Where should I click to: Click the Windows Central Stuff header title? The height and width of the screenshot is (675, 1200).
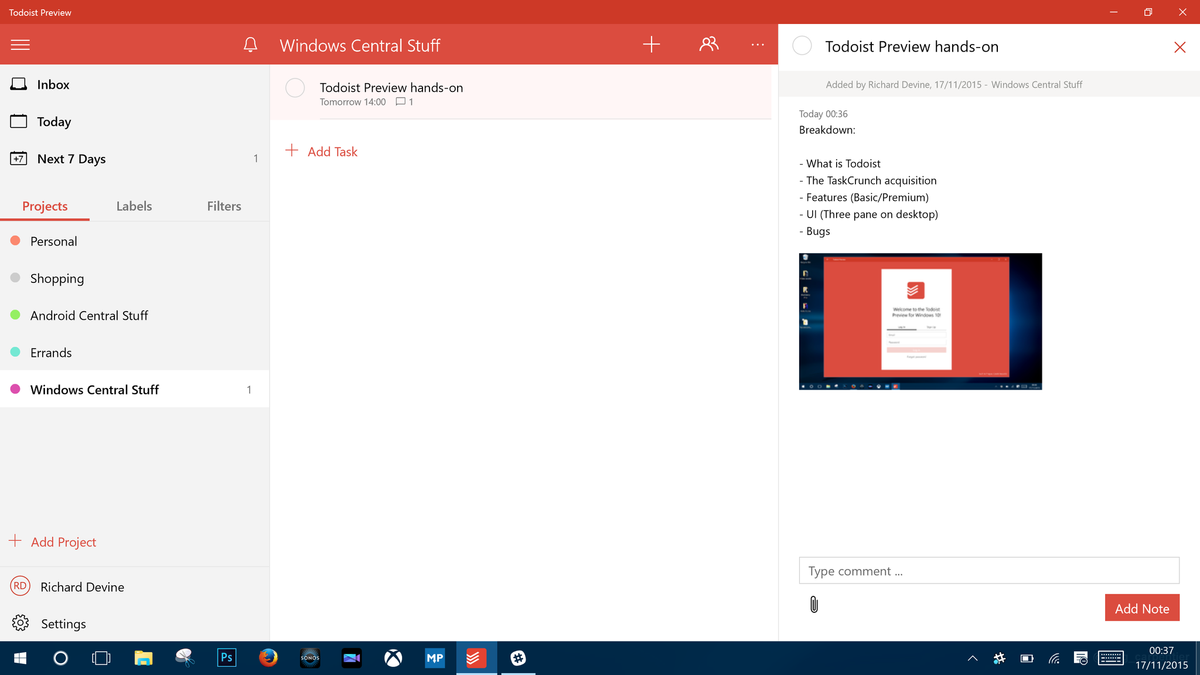(360, 45)
